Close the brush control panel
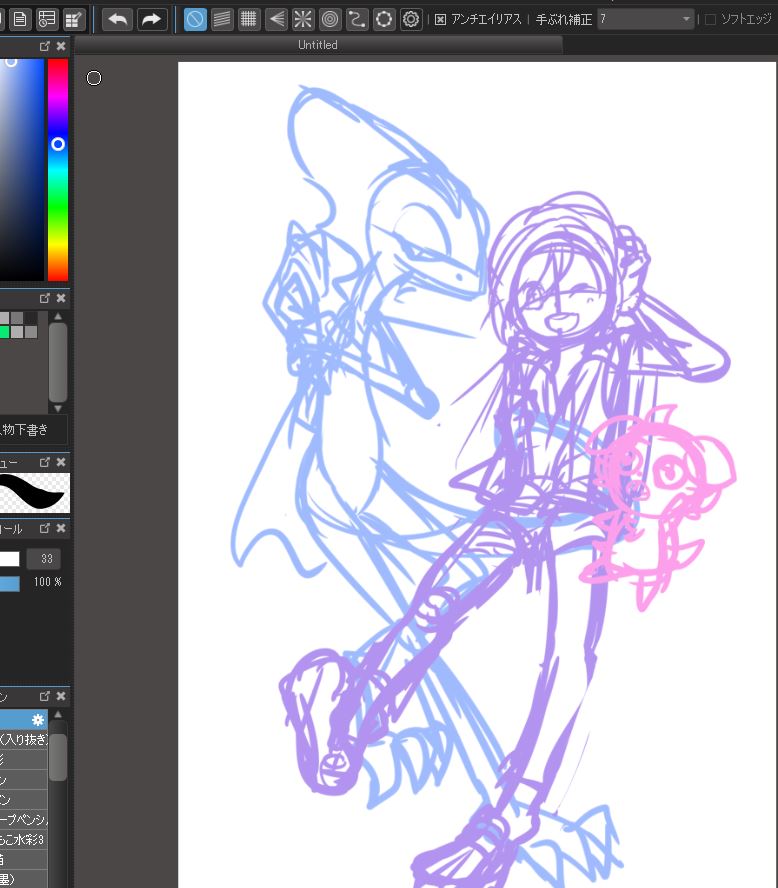 [x=61, y=528]
